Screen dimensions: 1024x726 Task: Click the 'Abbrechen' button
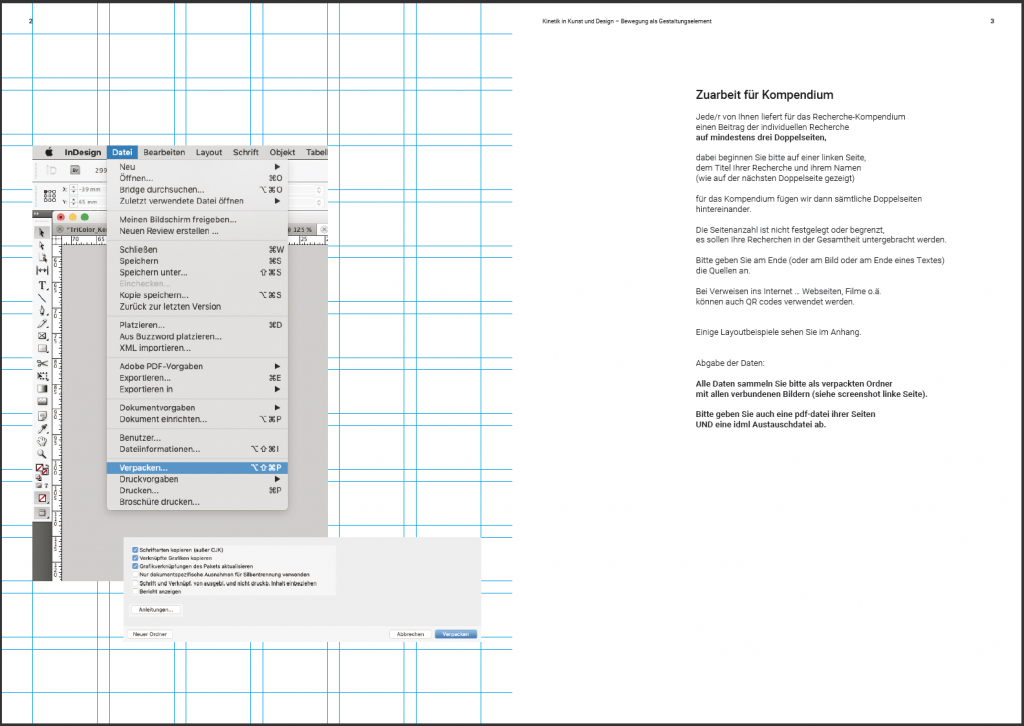coord(410,634)
